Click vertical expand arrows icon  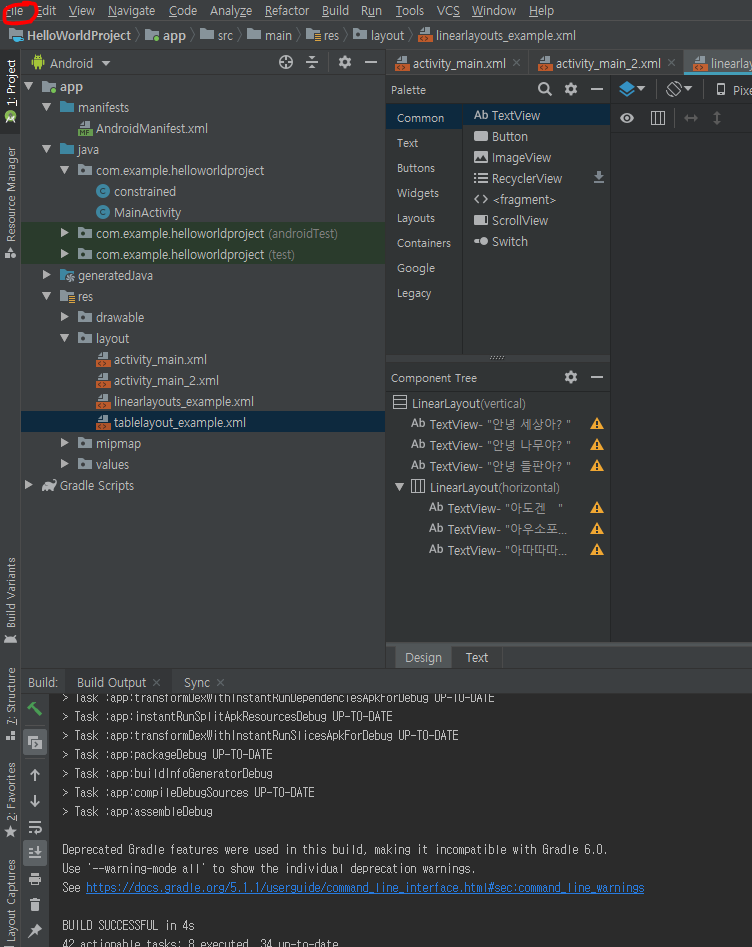click(x=717, y=118)
